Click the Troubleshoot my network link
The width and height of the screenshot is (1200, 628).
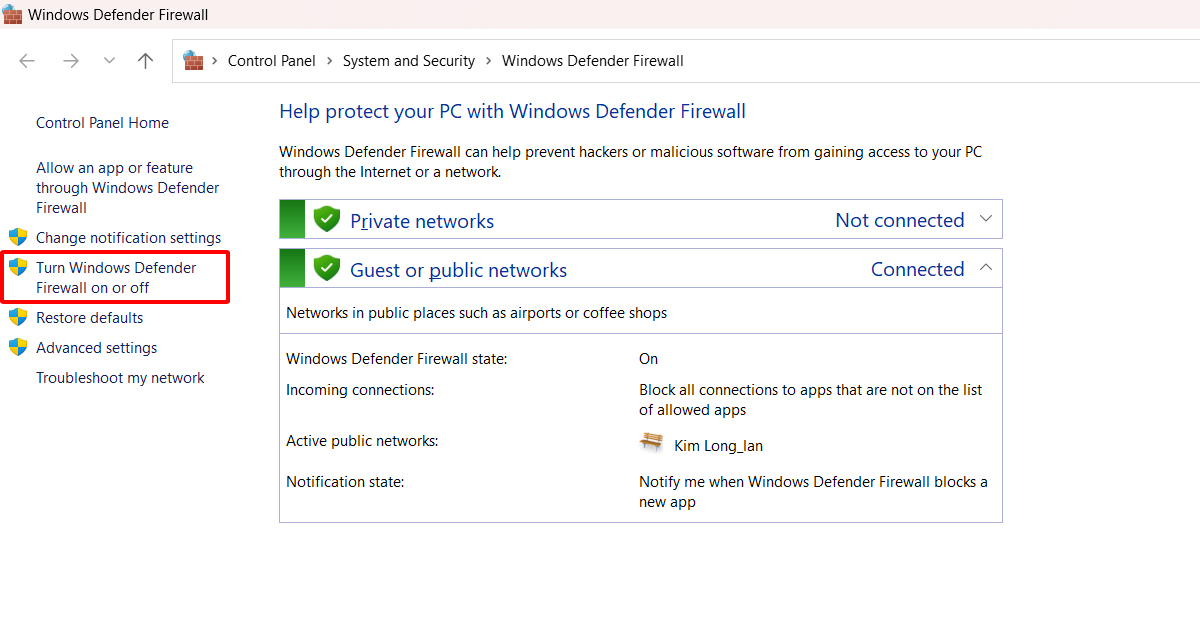click(x=120, y=377)
